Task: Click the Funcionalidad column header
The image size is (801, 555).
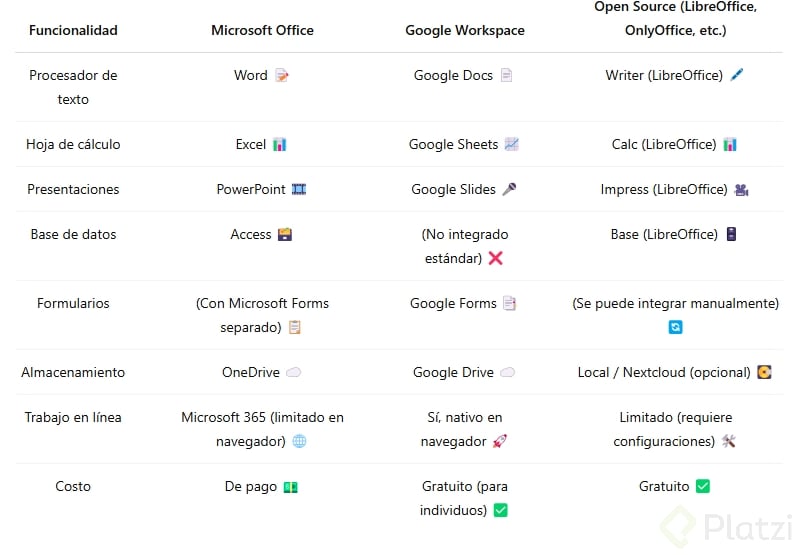Action: [73, 30]
